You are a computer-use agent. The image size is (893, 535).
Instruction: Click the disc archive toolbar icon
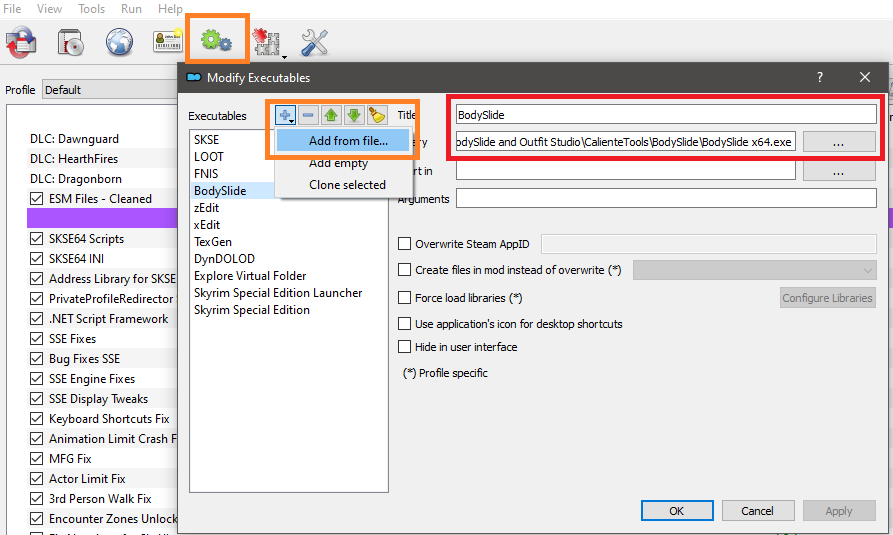[x=71, y=42]
